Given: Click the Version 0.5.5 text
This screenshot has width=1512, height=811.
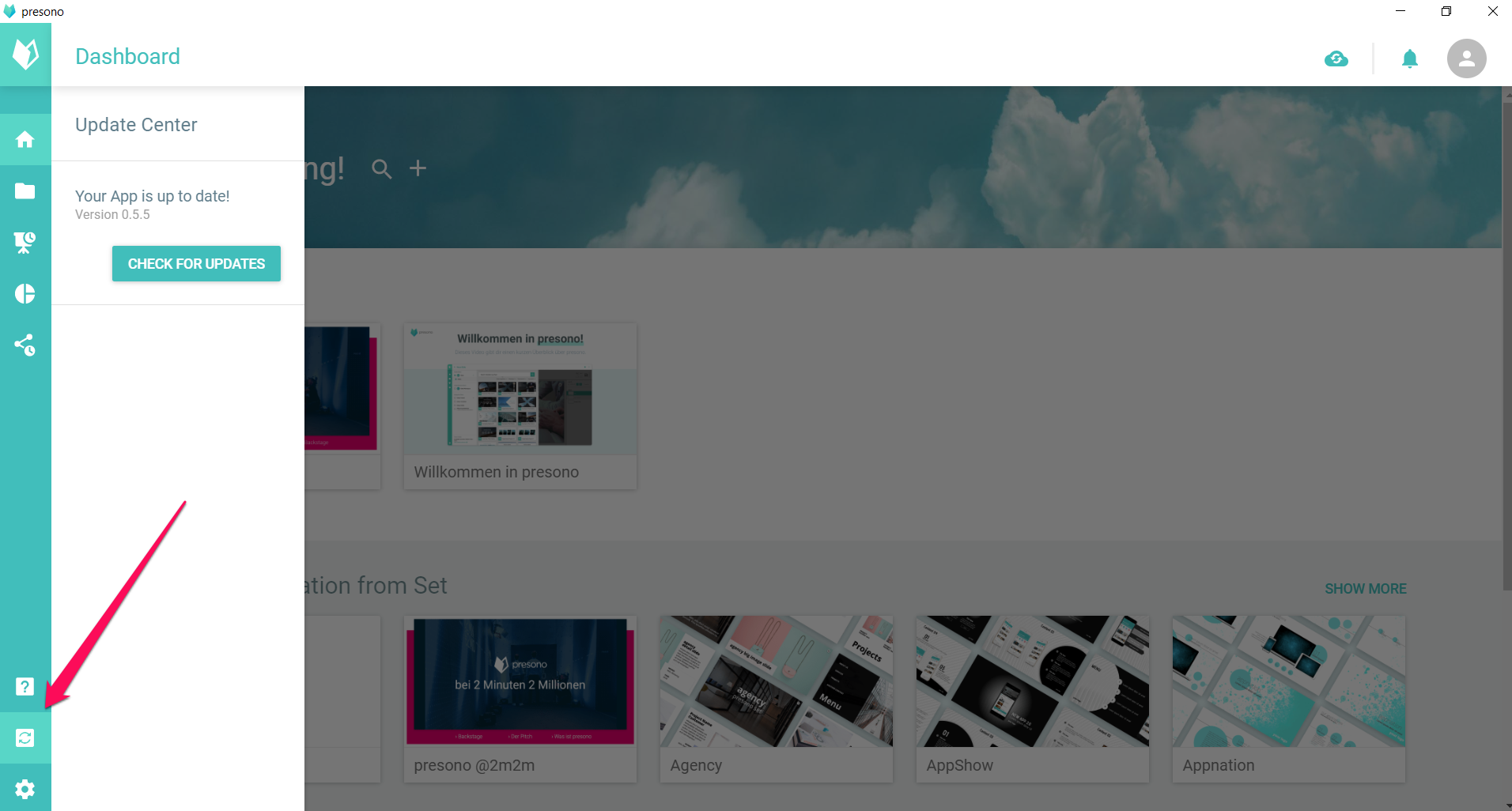Looking at the screenshot, I should [x=112, y=215].
